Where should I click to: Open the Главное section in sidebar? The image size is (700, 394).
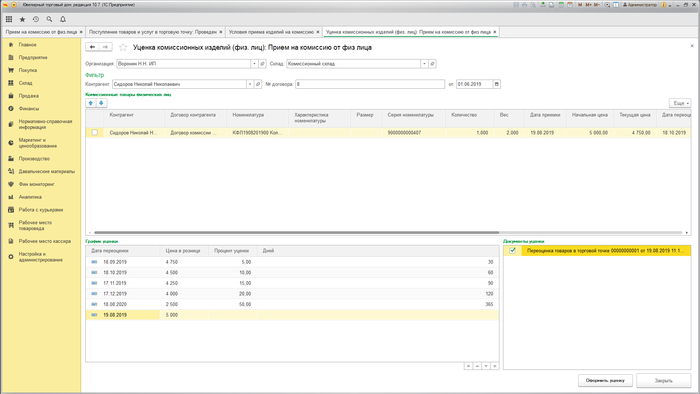[28, 45]
